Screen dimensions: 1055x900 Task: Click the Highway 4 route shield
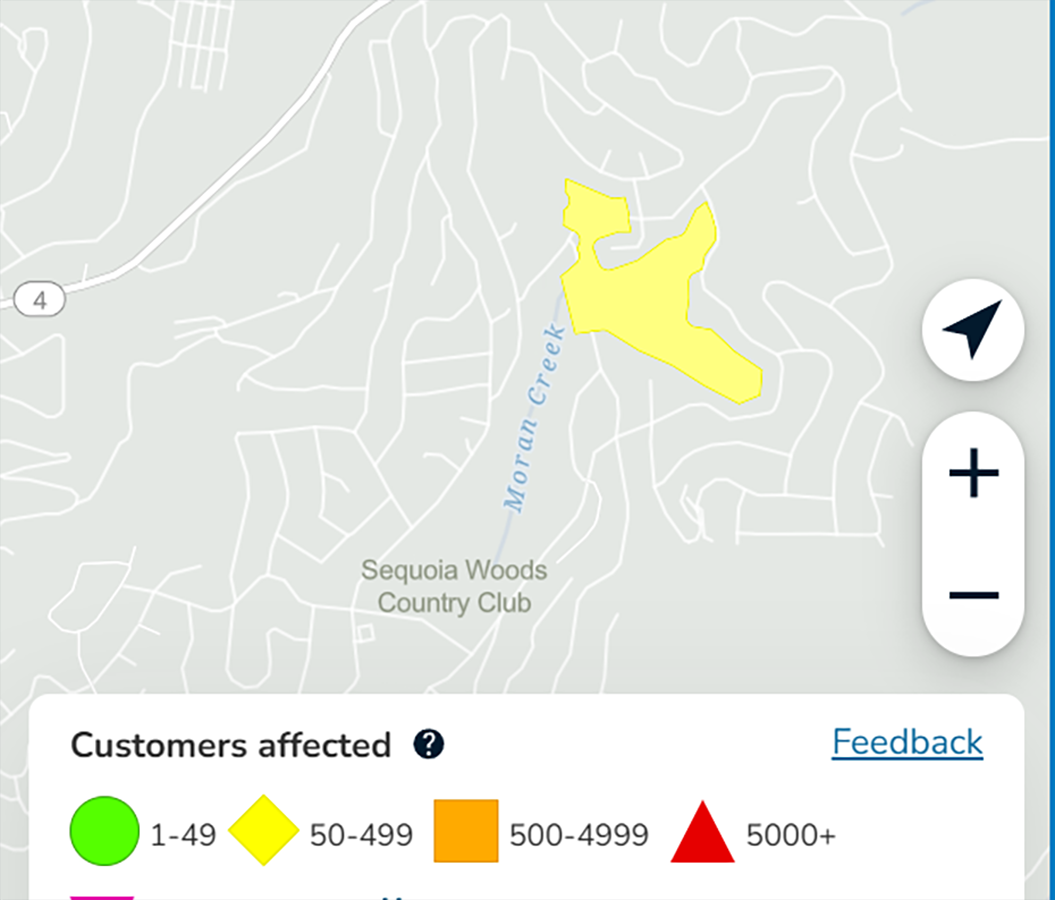tap(40, 299)
